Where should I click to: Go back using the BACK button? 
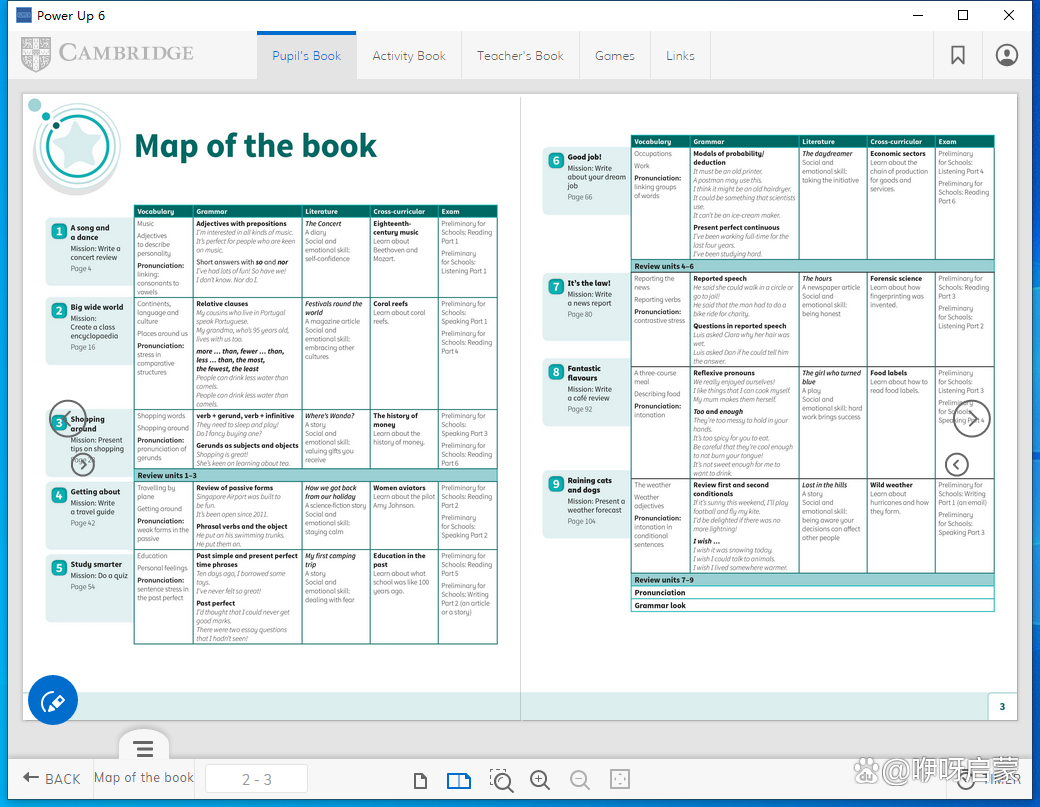click(x=52, y=778)
